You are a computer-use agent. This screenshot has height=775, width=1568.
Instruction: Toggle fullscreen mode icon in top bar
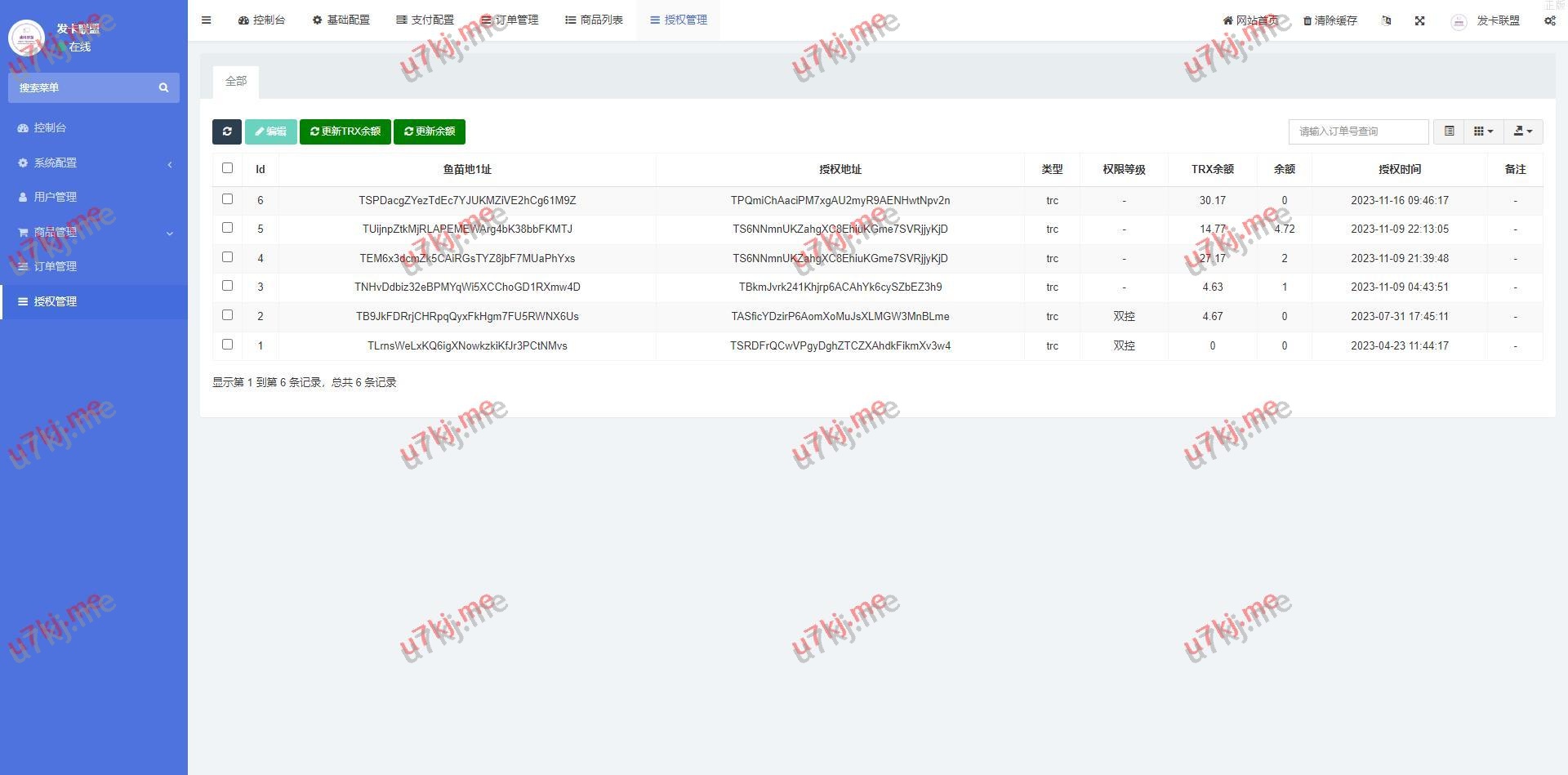pos(1419,20)
